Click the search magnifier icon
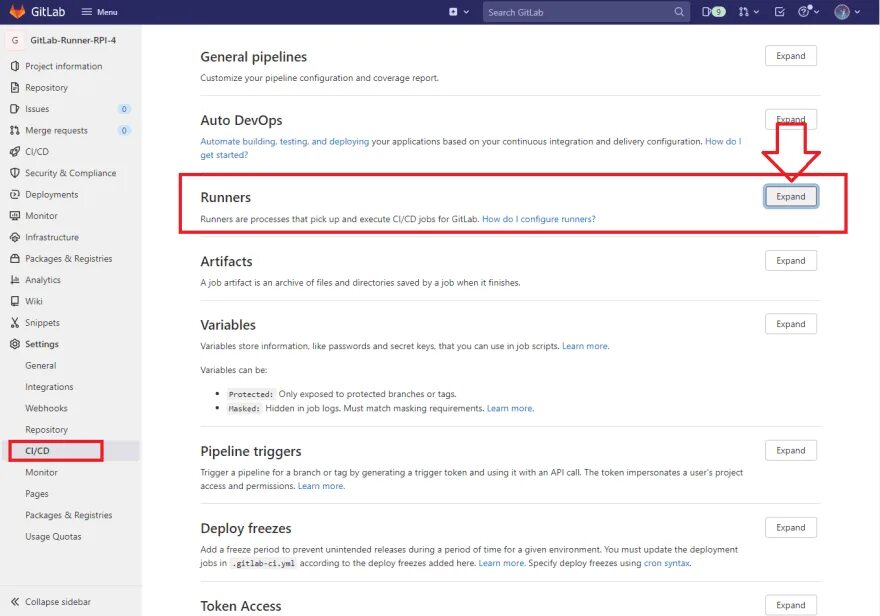This screenshot has height=616, width=880. coord(679,12)
